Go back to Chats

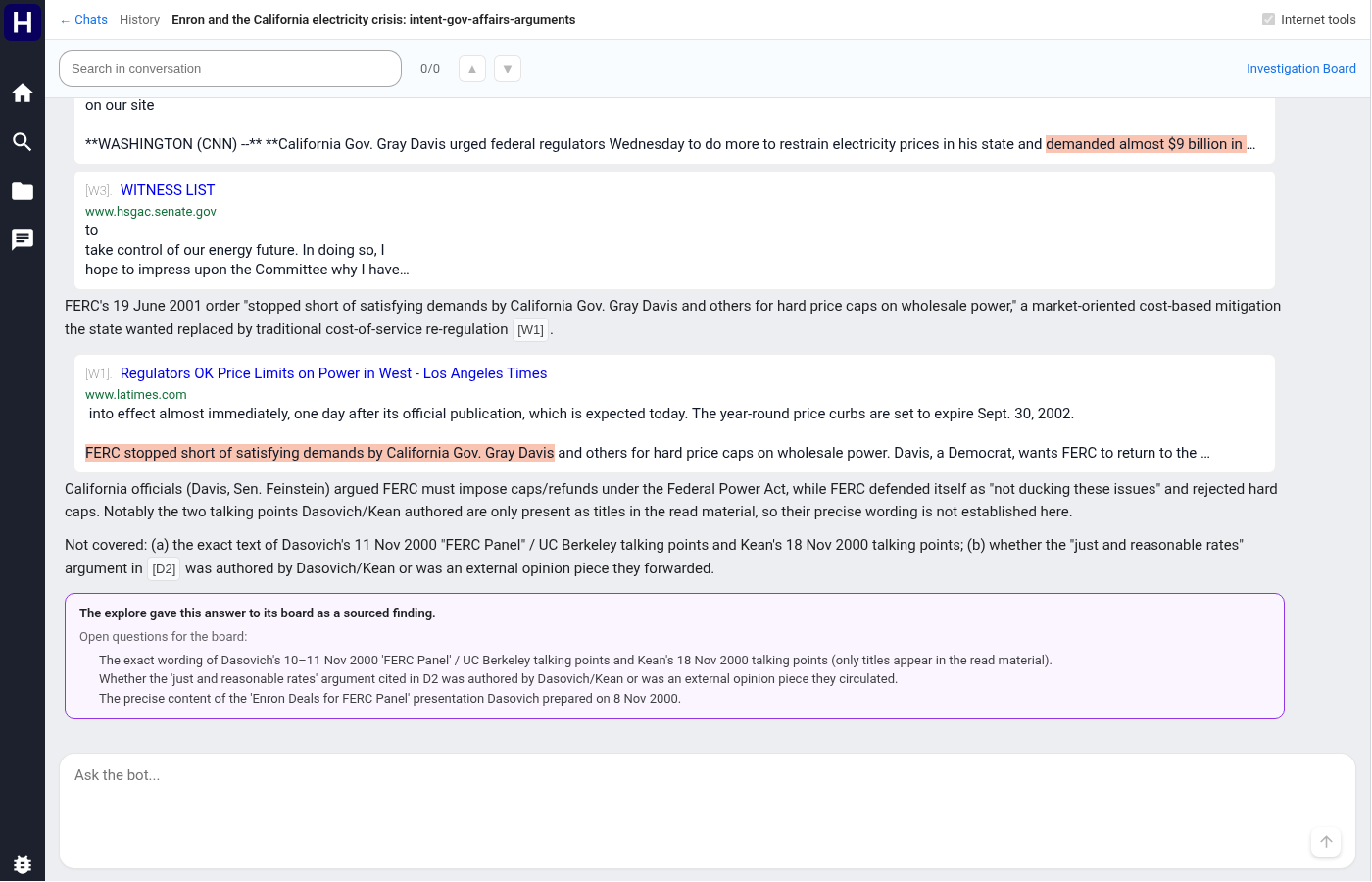(x=83, y=20)
